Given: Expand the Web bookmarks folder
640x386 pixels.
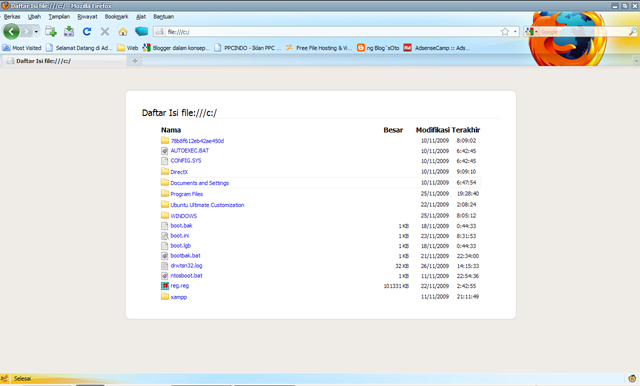Looking at the screenshot, I should [x=127, y=48].
